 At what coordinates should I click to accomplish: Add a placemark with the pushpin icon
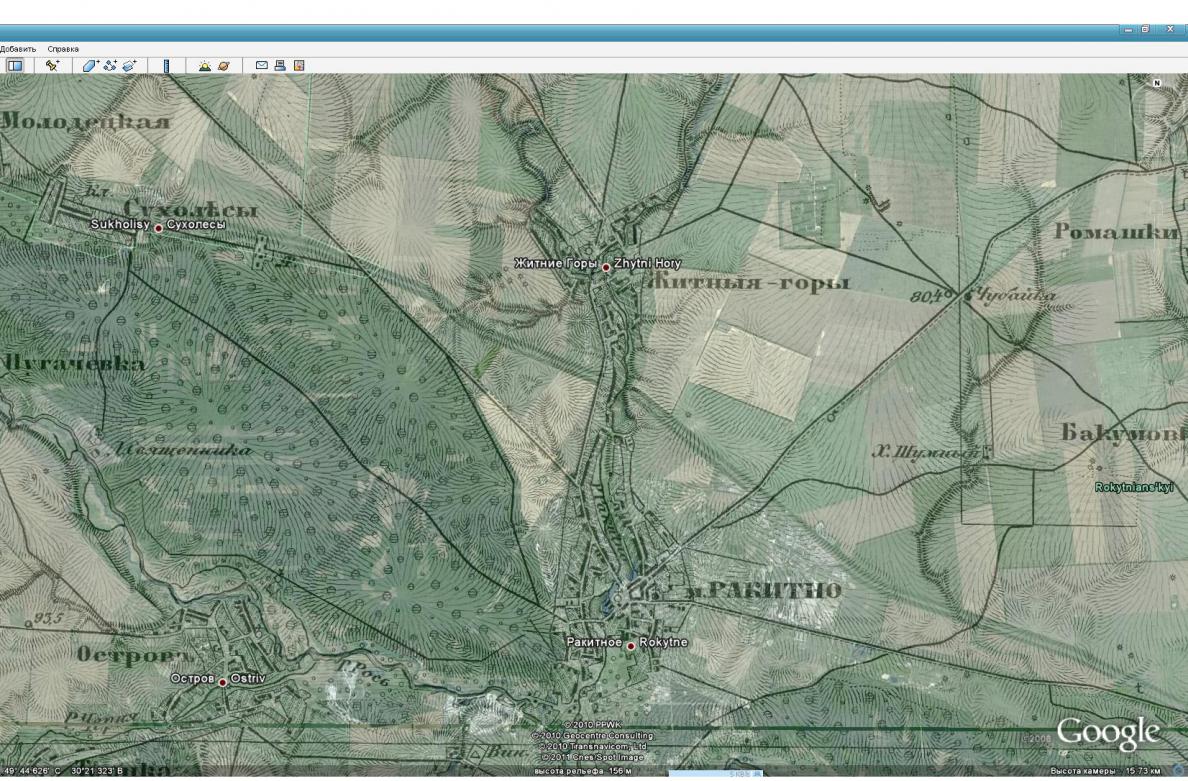(x=52, y=66)
